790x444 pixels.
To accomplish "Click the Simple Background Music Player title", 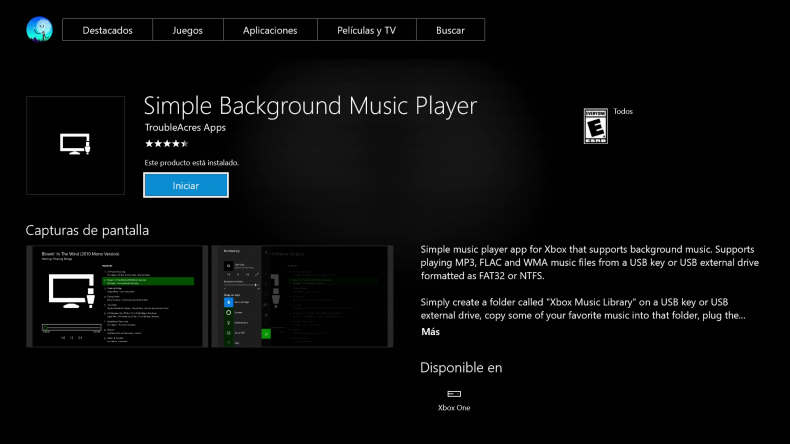I will [310, 106].
